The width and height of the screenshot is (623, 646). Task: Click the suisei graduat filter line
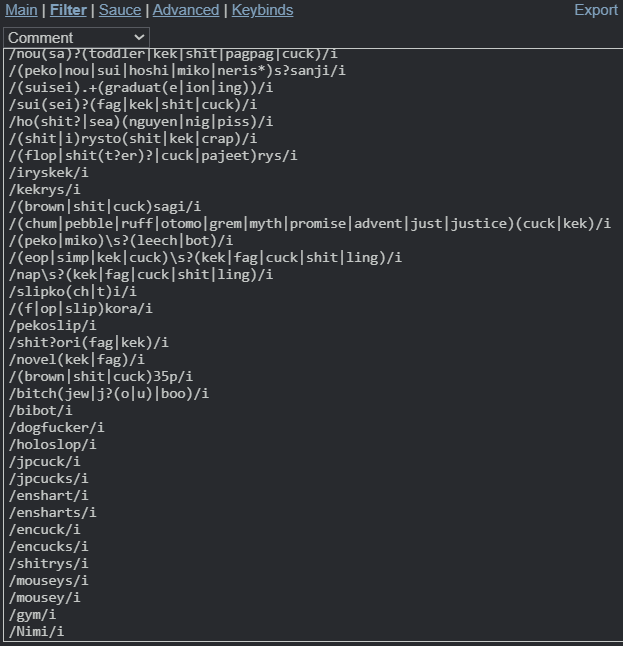click(141, 87)
